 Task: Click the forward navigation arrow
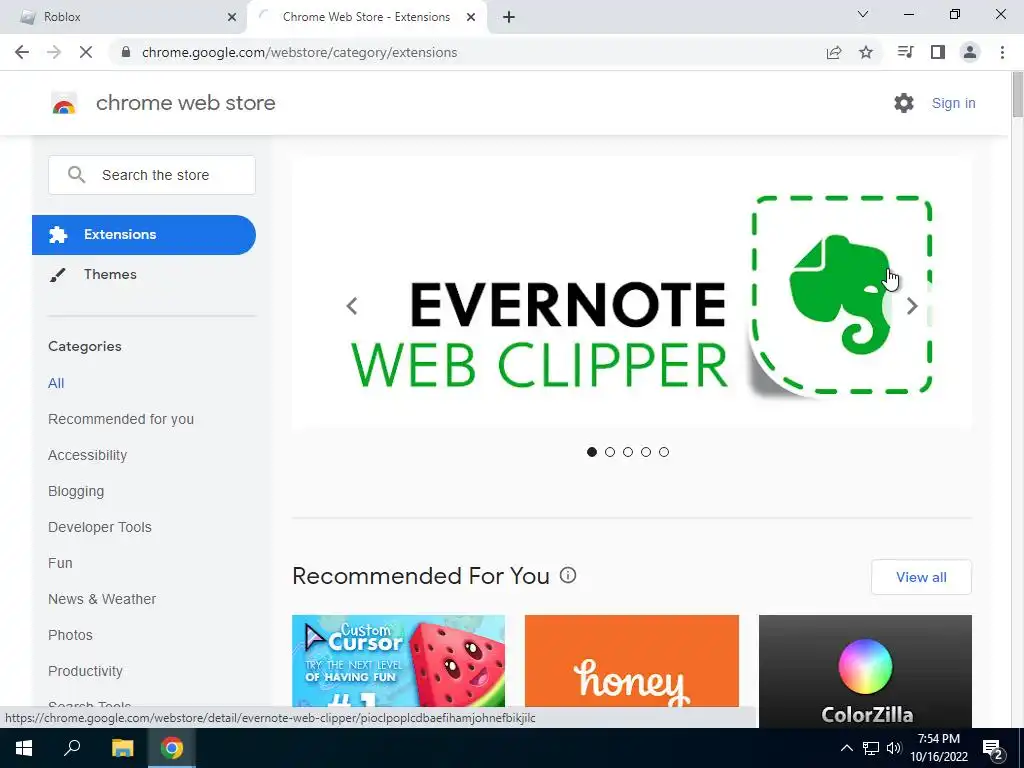point(54,52)
